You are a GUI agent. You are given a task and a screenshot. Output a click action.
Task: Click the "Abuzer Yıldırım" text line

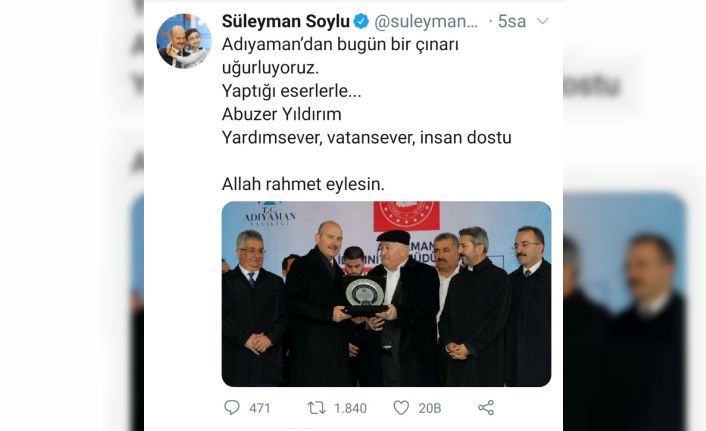(x=282, y=114)
